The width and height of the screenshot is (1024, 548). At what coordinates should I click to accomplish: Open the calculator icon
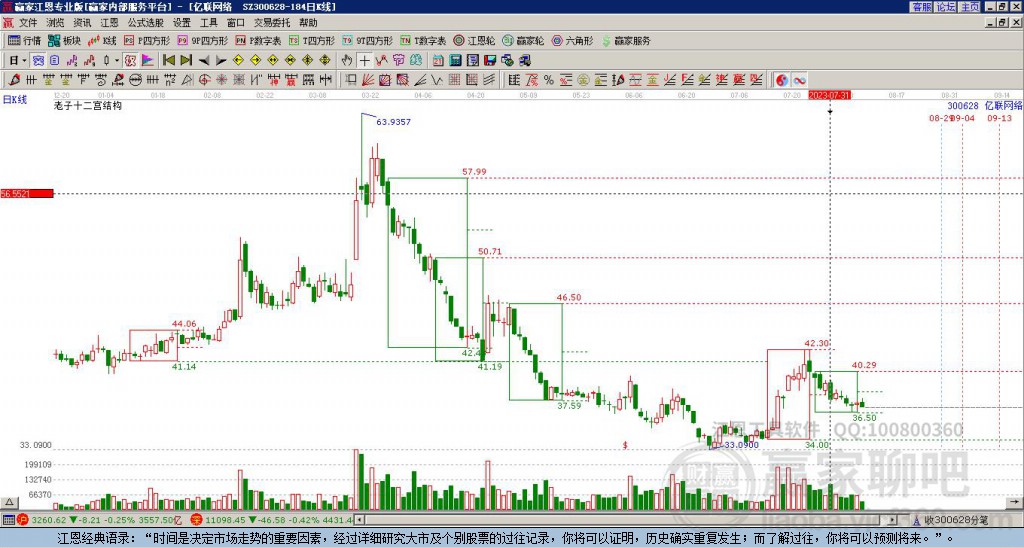click(x=455, y=60)
